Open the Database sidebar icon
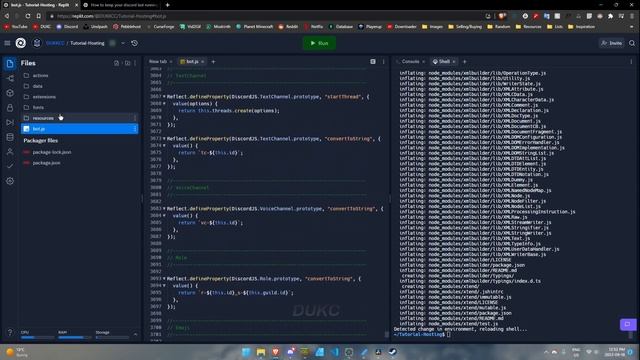Screen dimensions: 640x360 10,137
